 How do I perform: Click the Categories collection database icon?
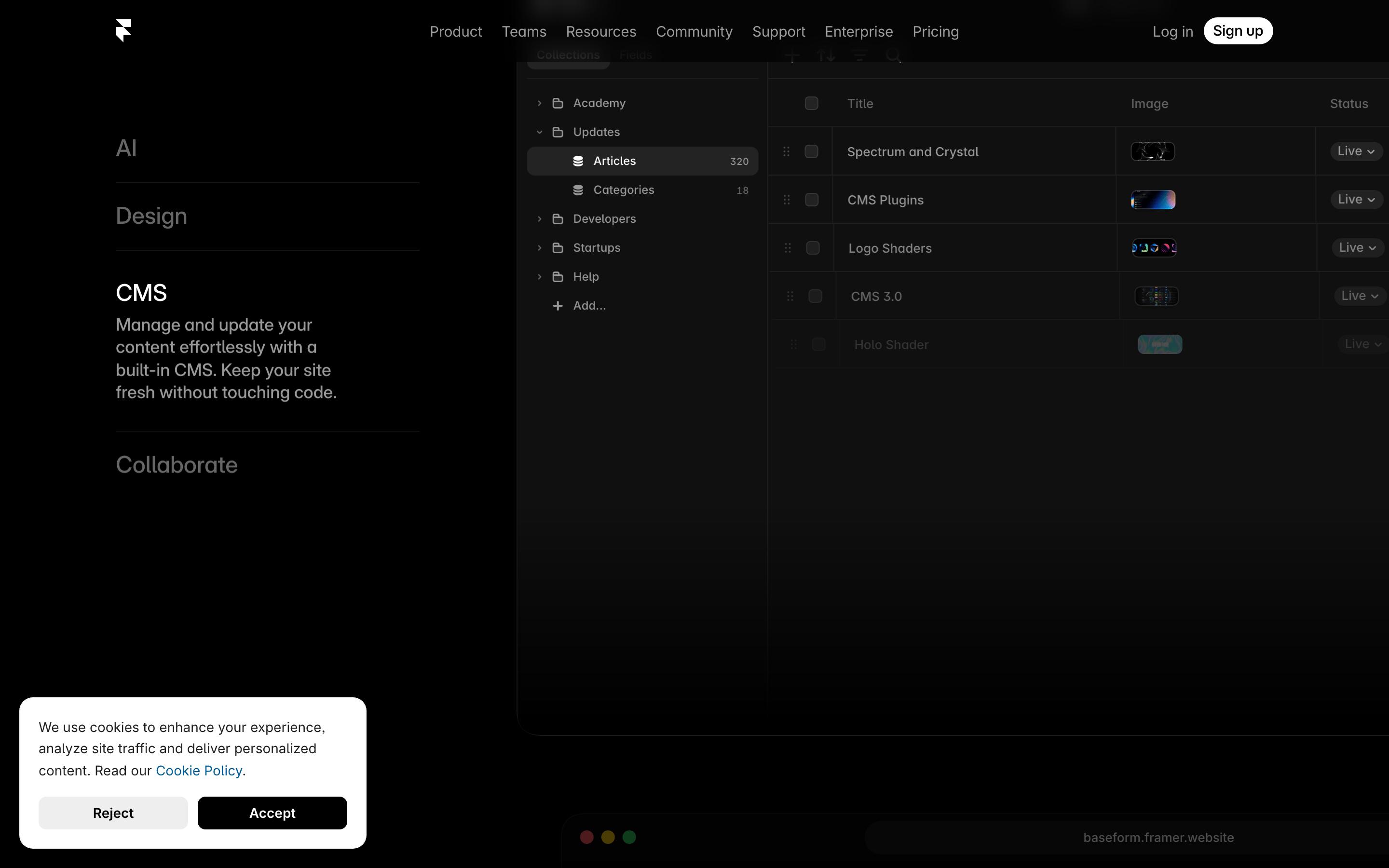click(x=578, y=190)
